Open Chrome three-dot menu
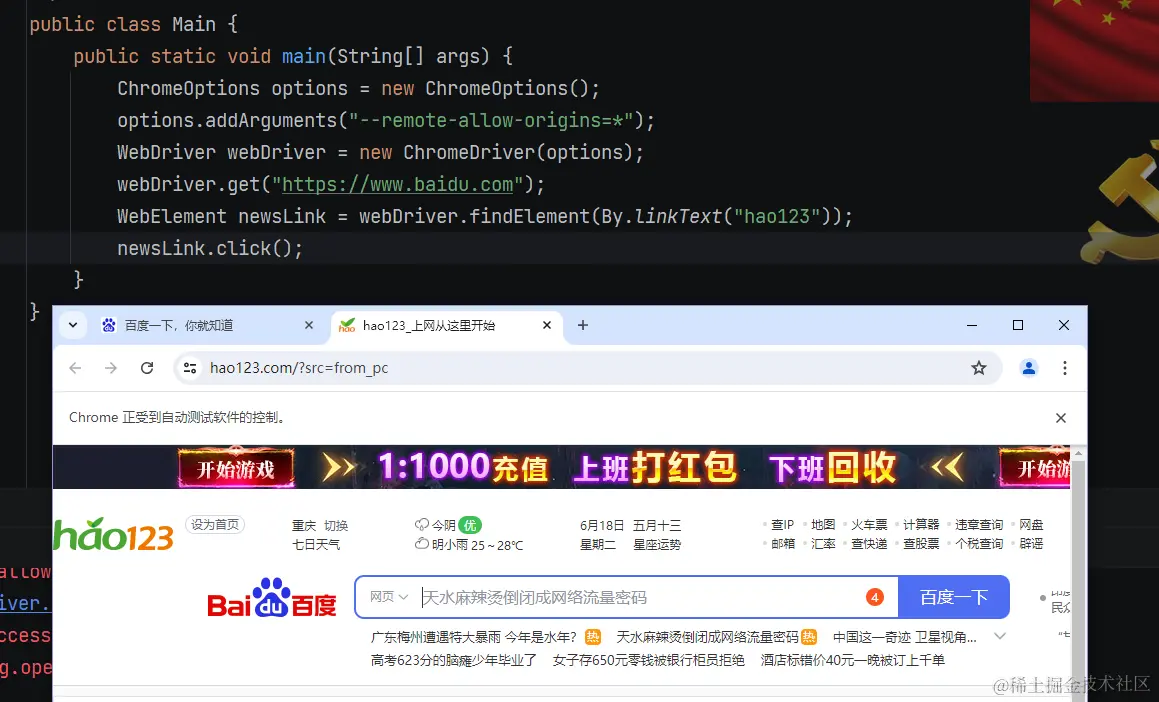The height and width of the screenshot is (702, 1159). tap(1064, 368)
